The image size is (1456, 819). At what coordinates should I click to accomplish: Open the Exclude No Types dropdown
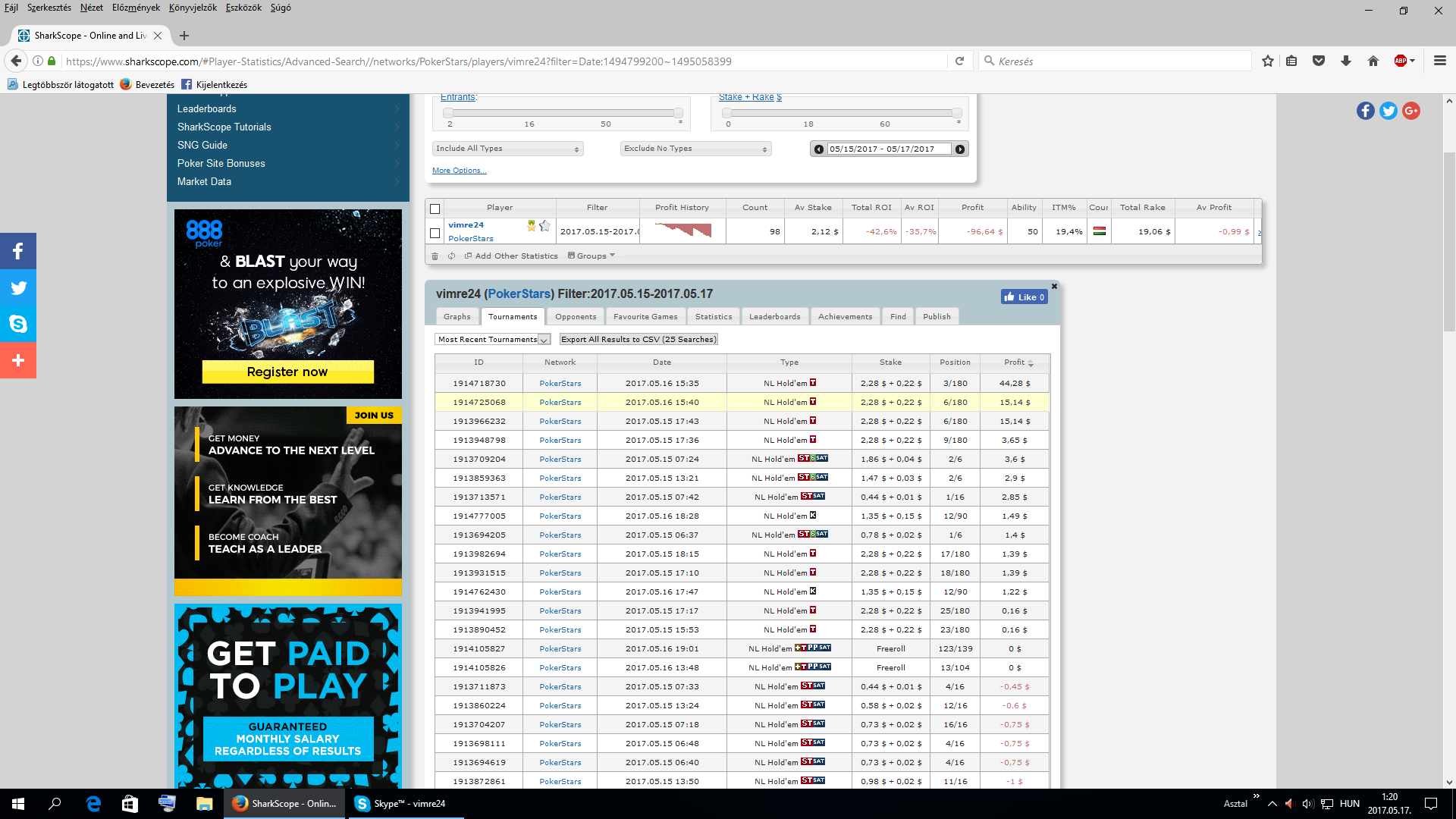pos(696,149)
